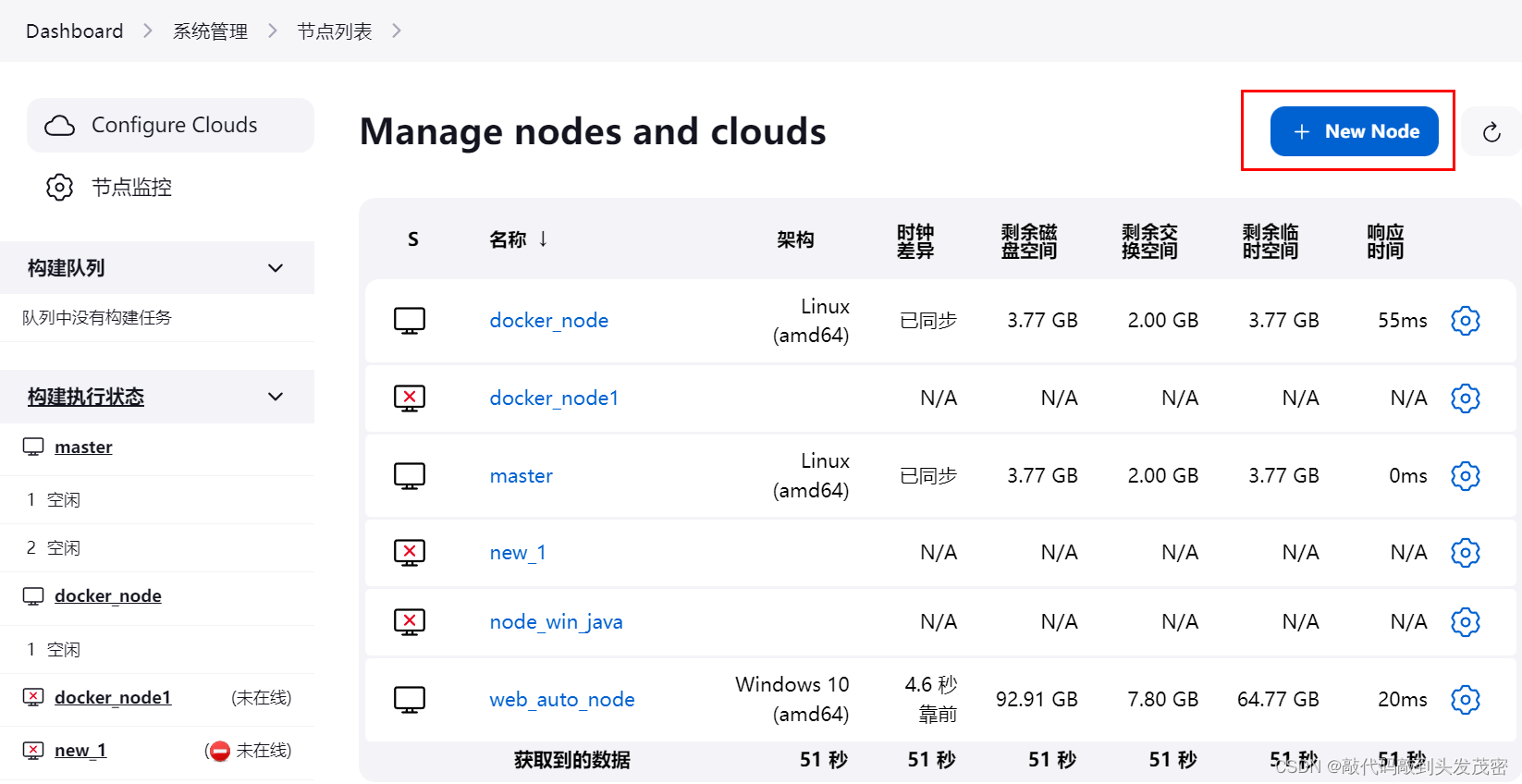Screen dimensions: 1522x784
Task: Open settings gear for docker_node1 row
Action: click(x=1466, y=398)
